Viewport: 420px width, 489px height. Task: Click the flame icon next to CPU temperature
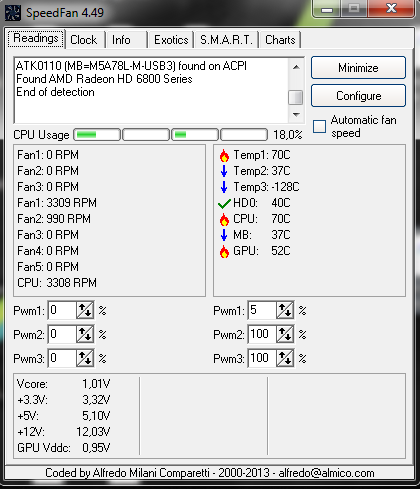coord(224,219)
